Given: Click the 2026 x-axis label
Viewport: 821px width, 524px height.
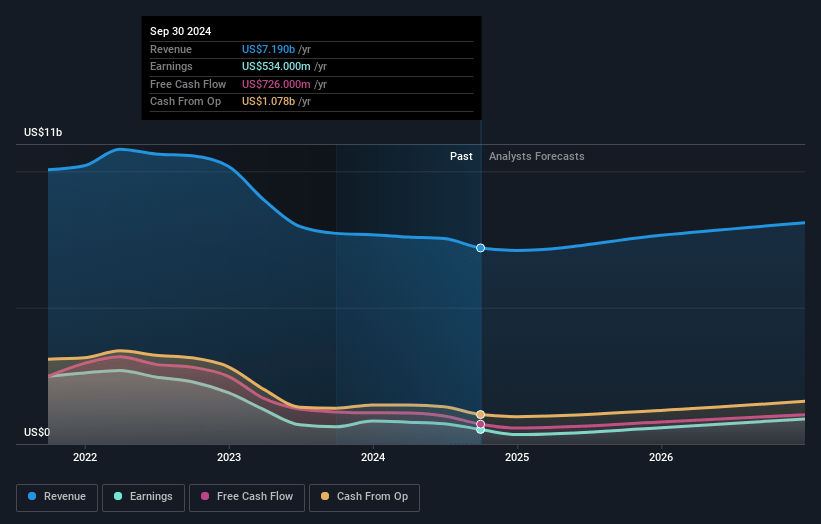Looking at the screenshot, I should pos(661,458).
